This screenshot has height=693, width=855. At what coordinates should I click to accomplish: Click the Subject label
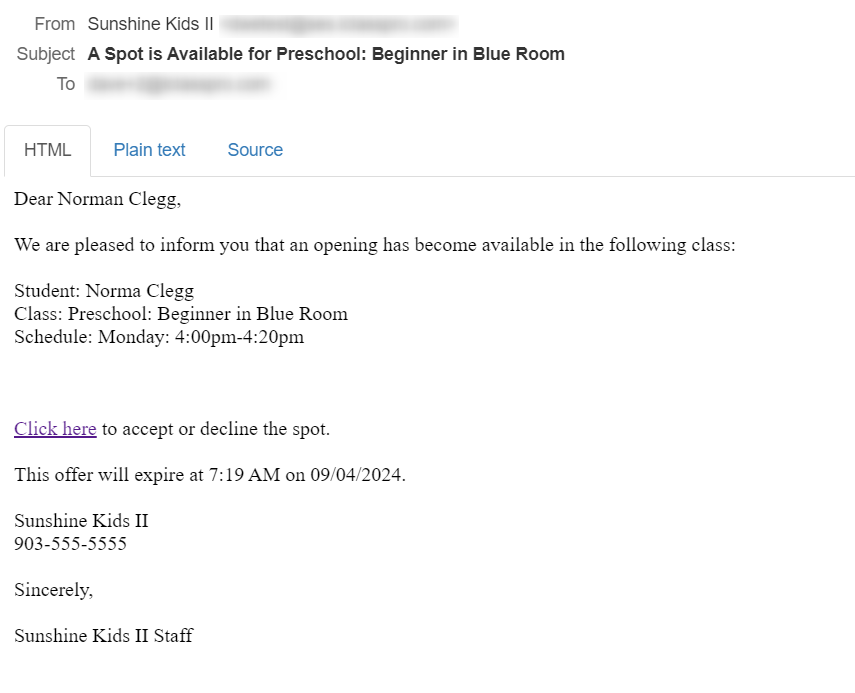point(46,54)
